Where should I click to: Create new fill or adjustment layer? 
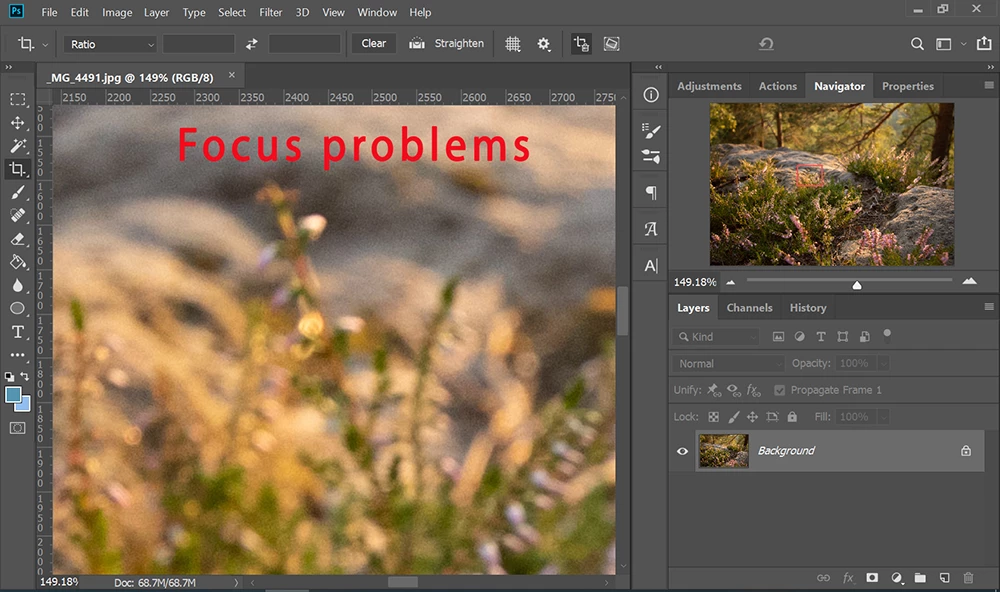(897, 577)
